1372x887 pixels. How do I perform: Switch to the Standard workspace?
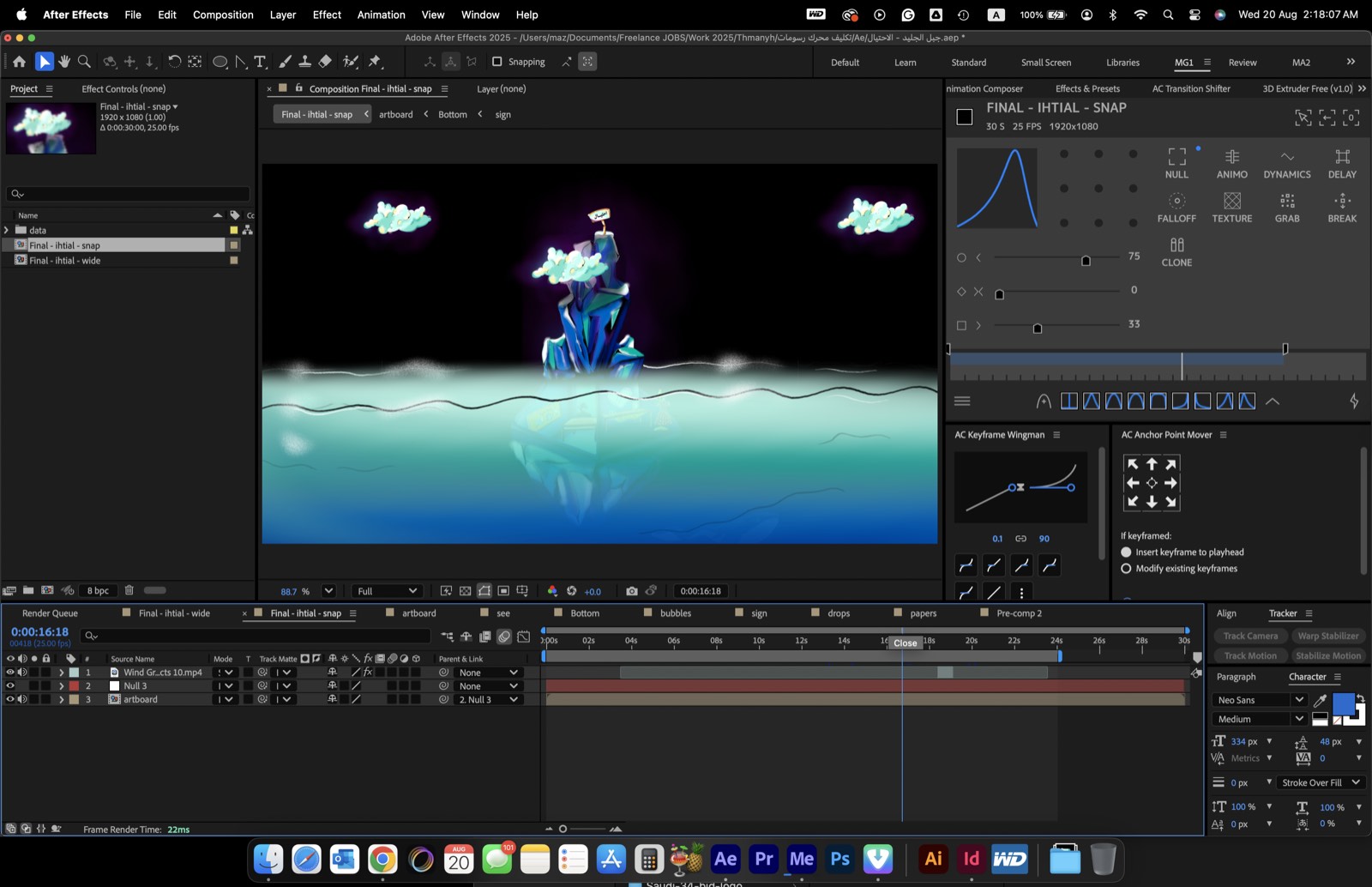click(969, 63)
